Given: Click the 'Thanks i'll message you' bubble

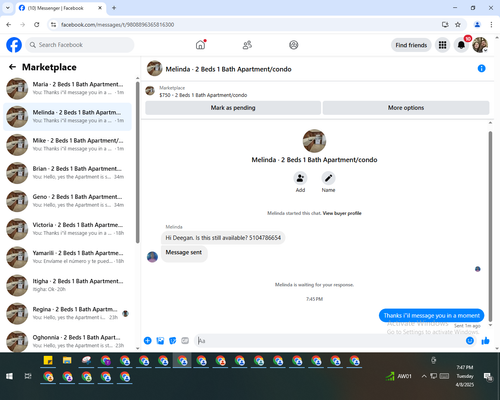Looking at the screenshot, I should [431, 315].
